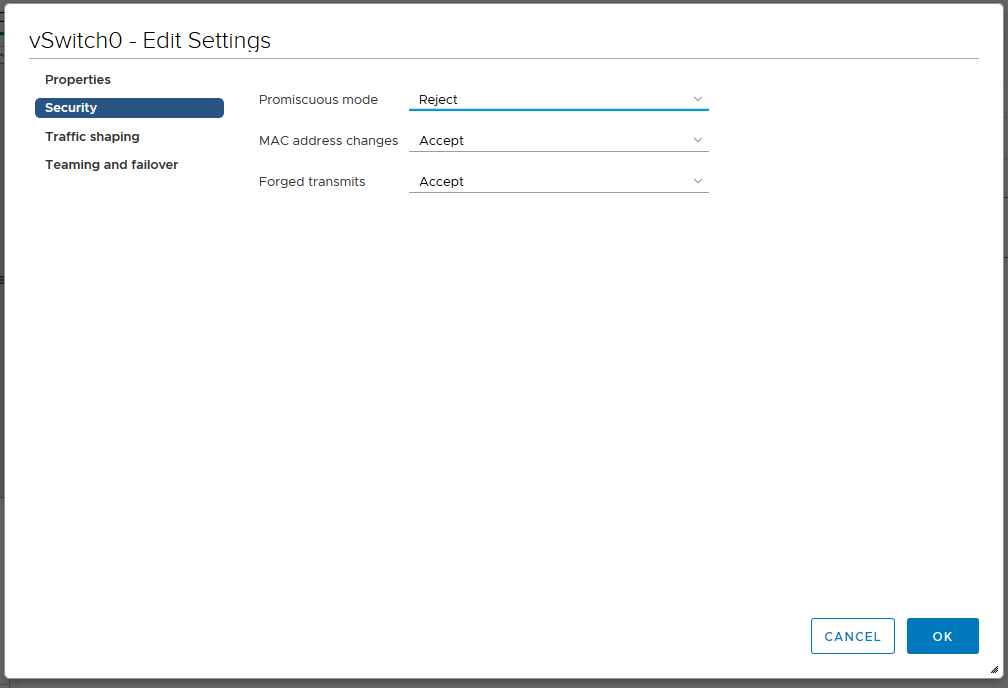Click the MAC address changes label
The image size is (1008, 688).
328,141
